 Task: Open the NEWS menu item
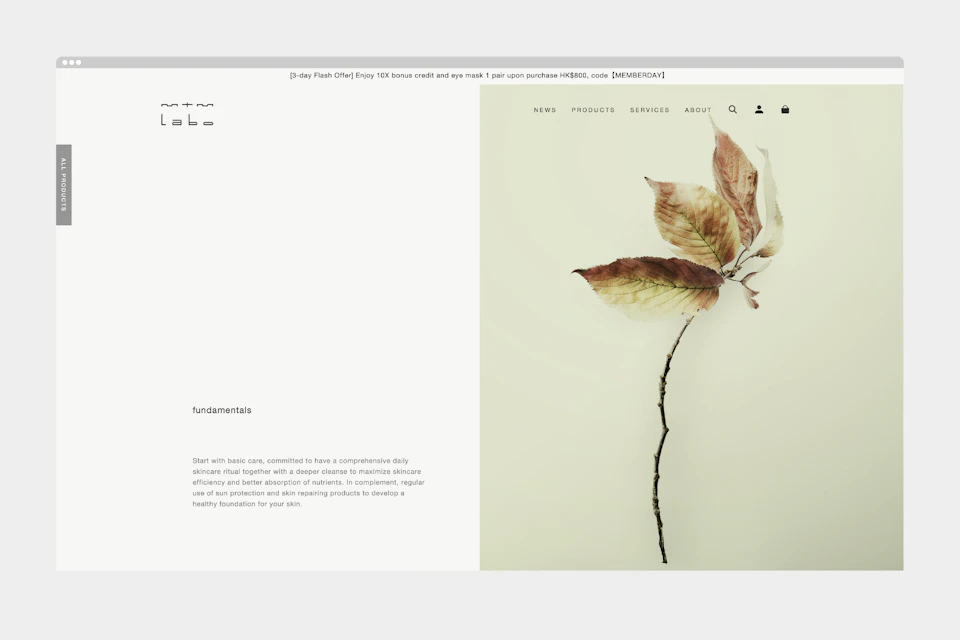coord(545,110)
